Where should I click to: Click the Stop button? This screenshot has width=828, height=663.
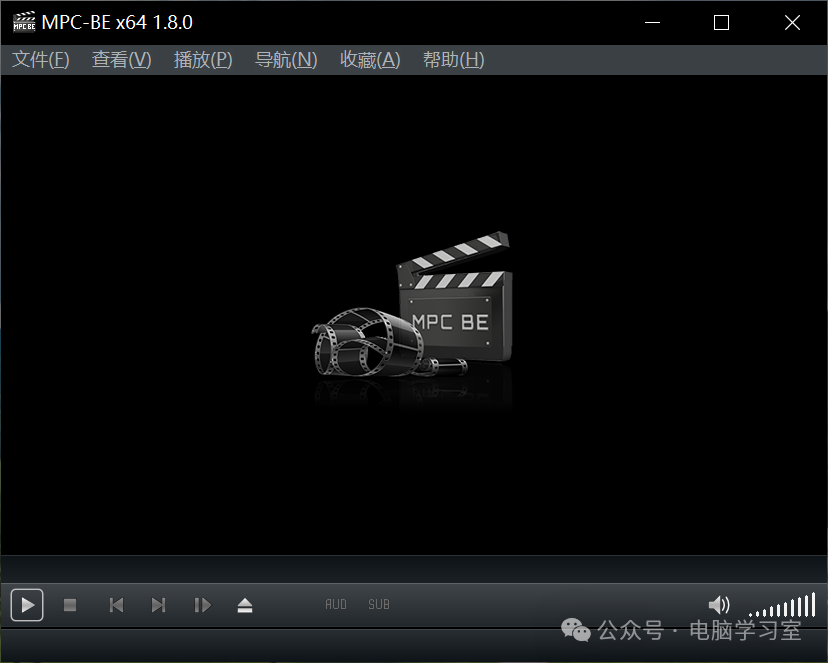click(x=70, y=604)
